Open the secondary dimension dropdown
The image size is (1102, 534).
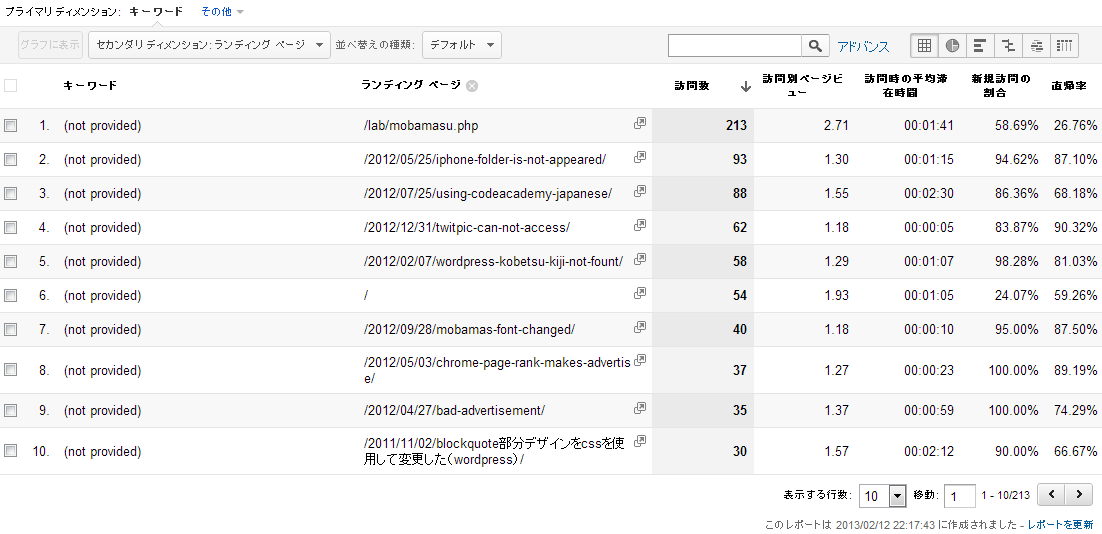(x=209, y=45)
